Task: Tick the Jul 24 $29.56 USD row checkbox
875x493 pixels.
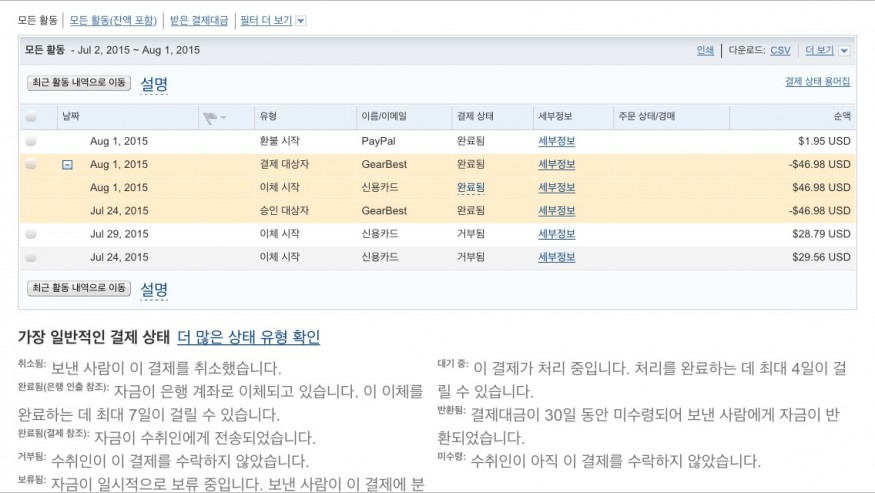Action: coord(31,257)
